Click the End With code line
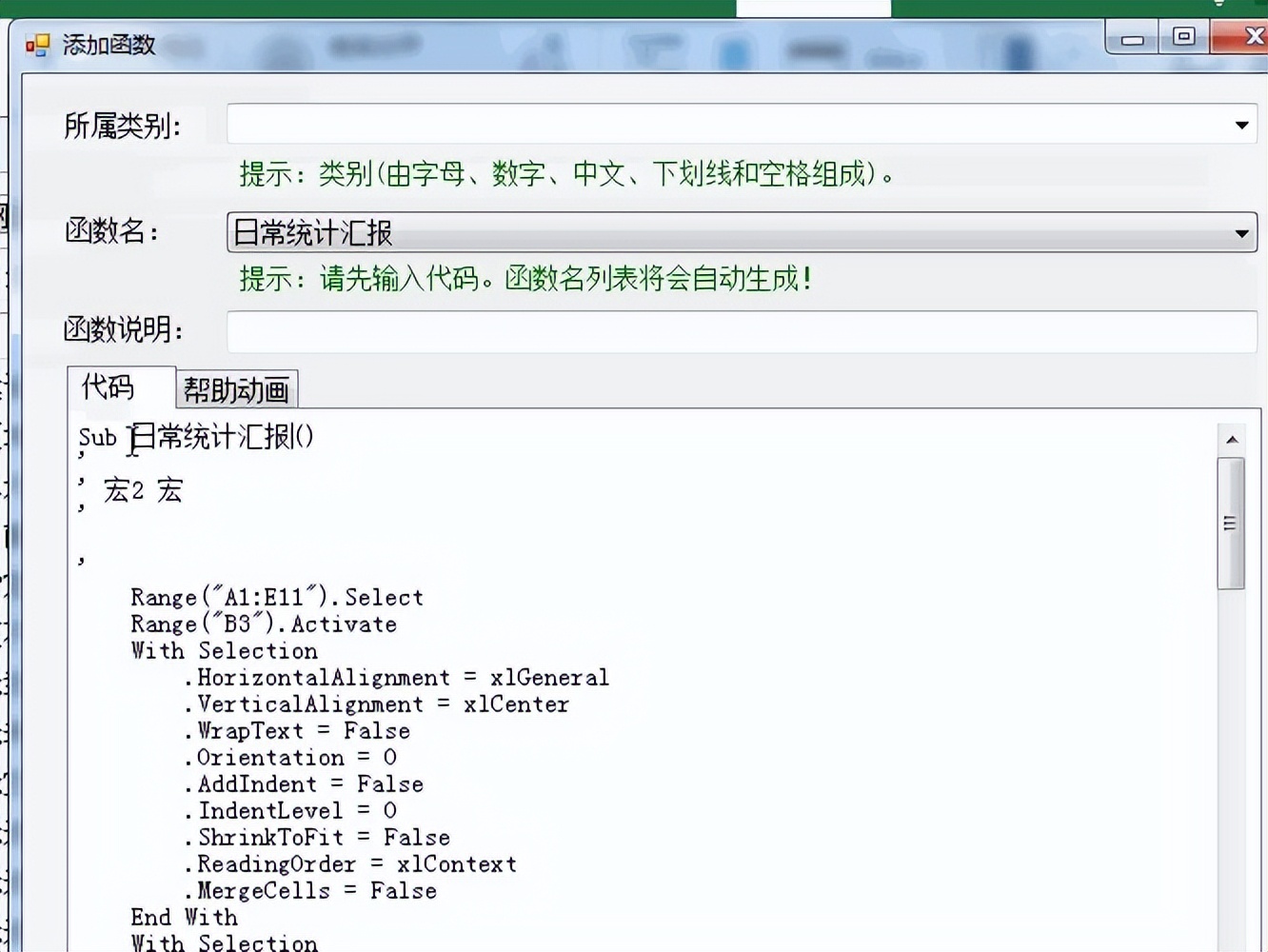 pos(184,917)
